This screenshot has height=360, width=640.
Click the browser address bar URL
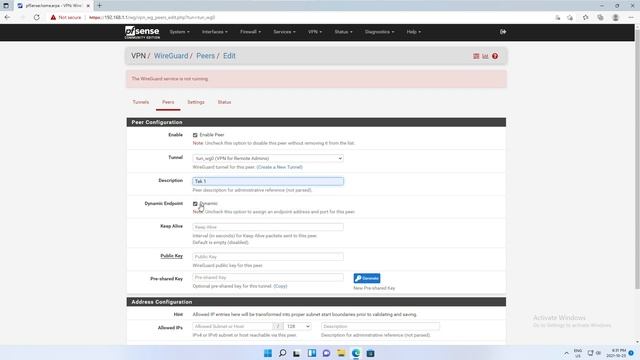click(x=152, y=18)
